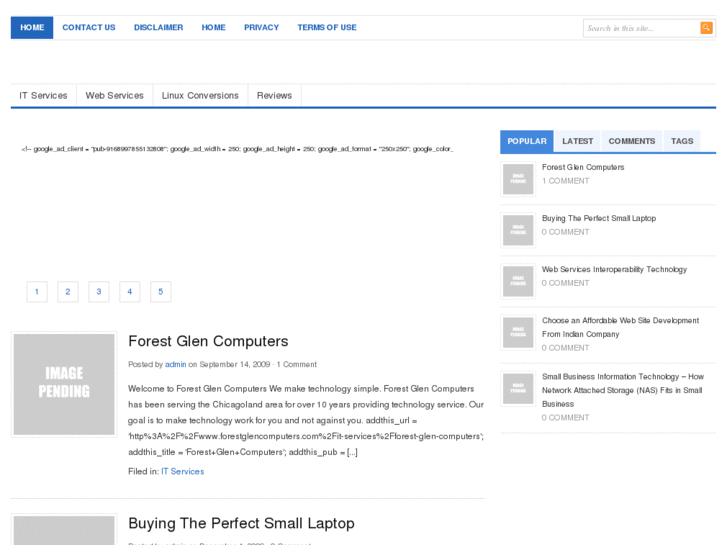This screenshot has width=727, height=545.
Task: Open 'Choose an Affordable Web Site Development' link
Action: coord(620,327)
